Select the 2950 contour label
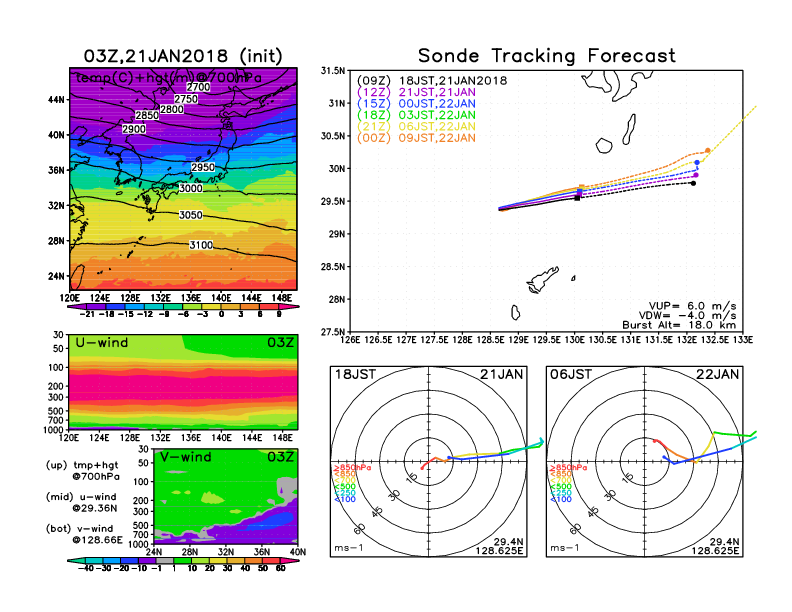This screenshot has height=612, width=792. click(203, 167)
